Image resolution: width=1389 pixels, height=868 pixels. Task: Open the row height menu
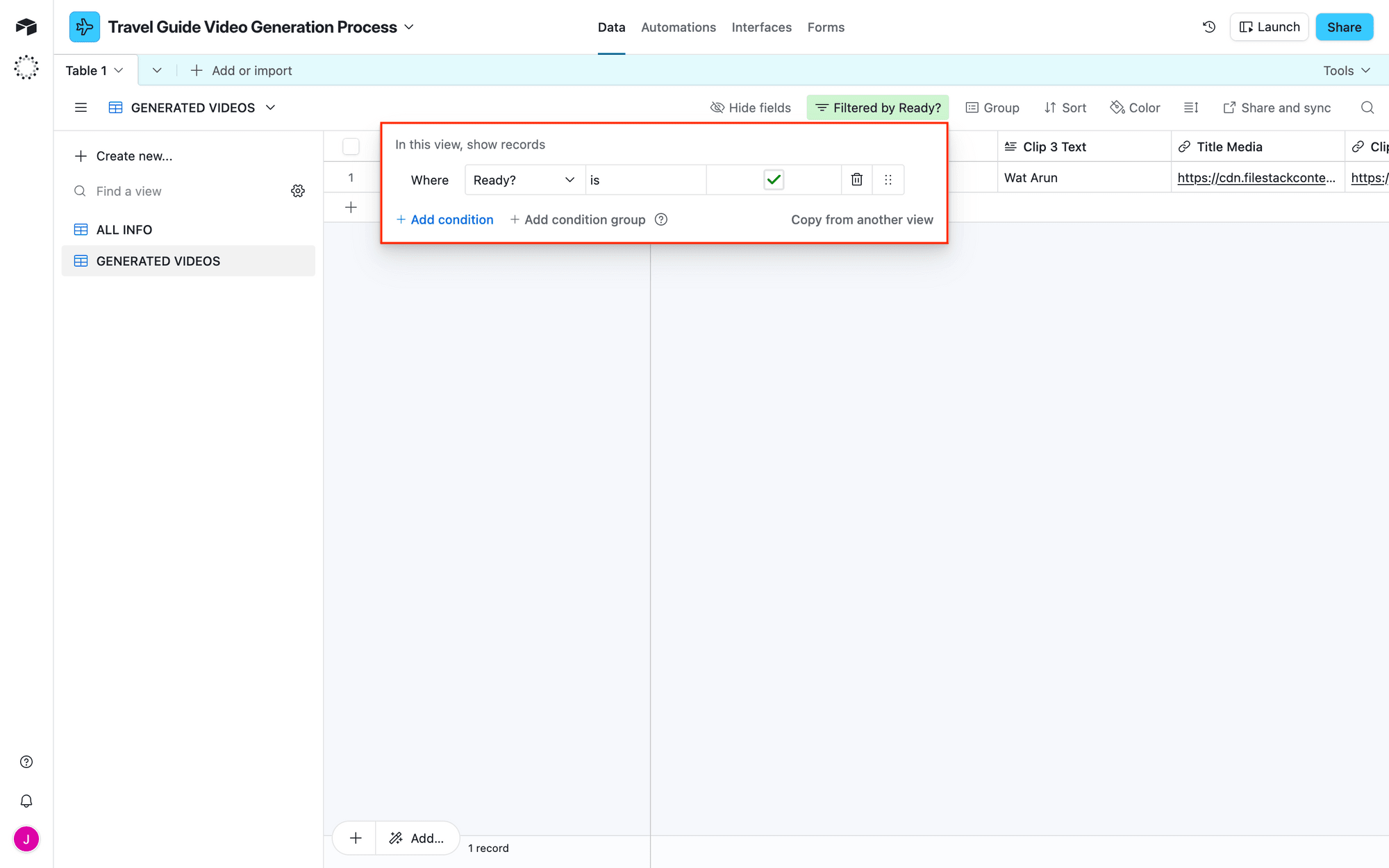[1191, 108]
